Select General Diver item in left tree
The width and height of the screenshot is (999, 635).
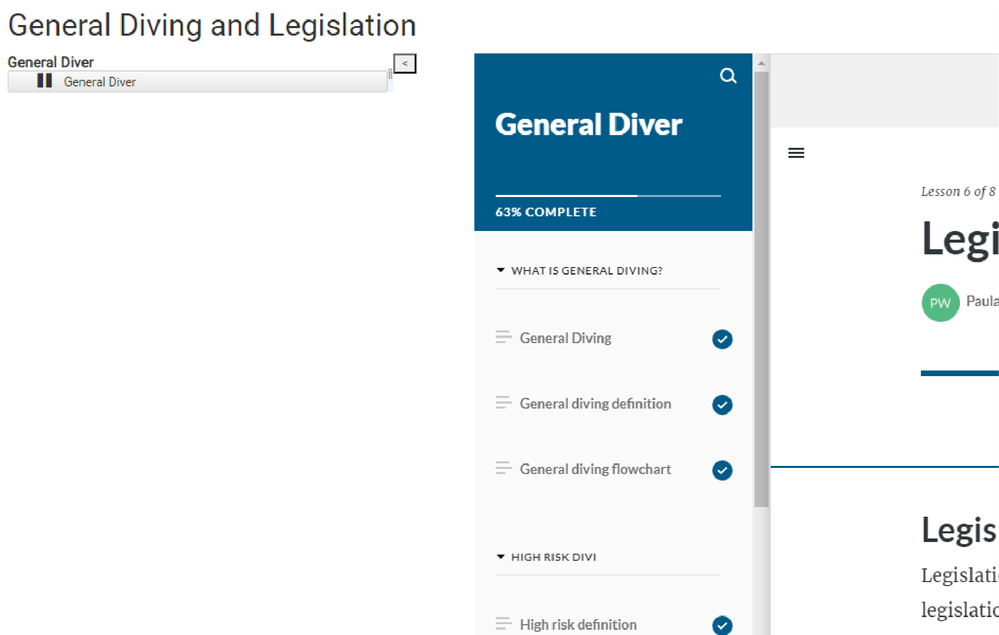point(100,82)
